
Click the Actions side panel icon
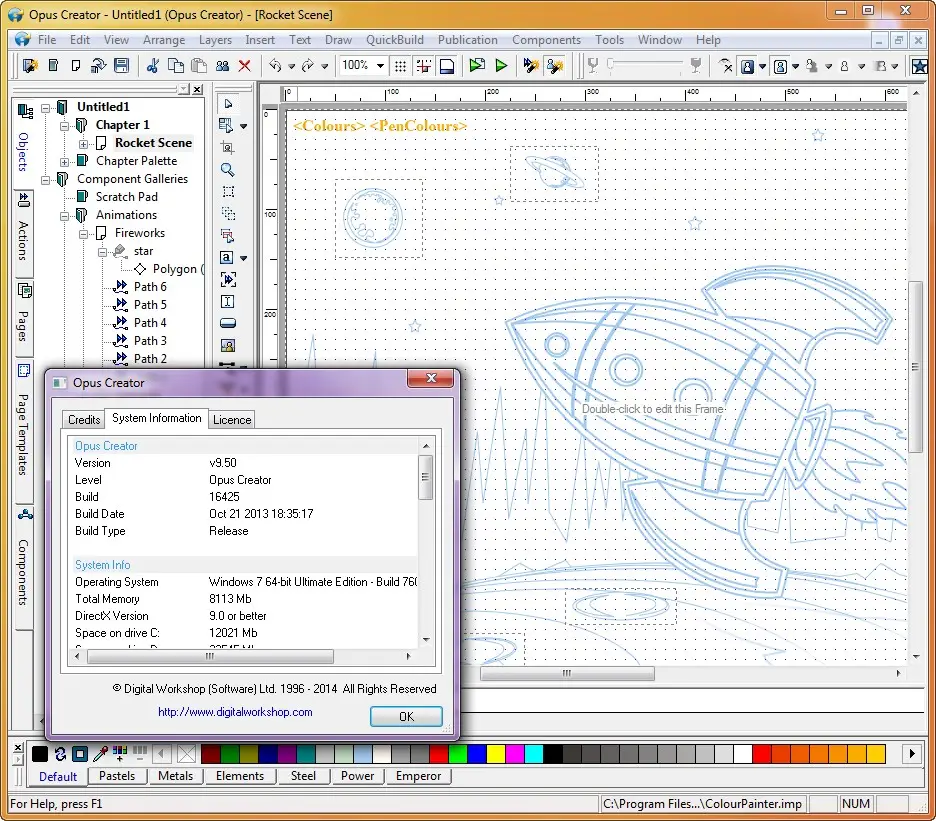tap(24, 200)
